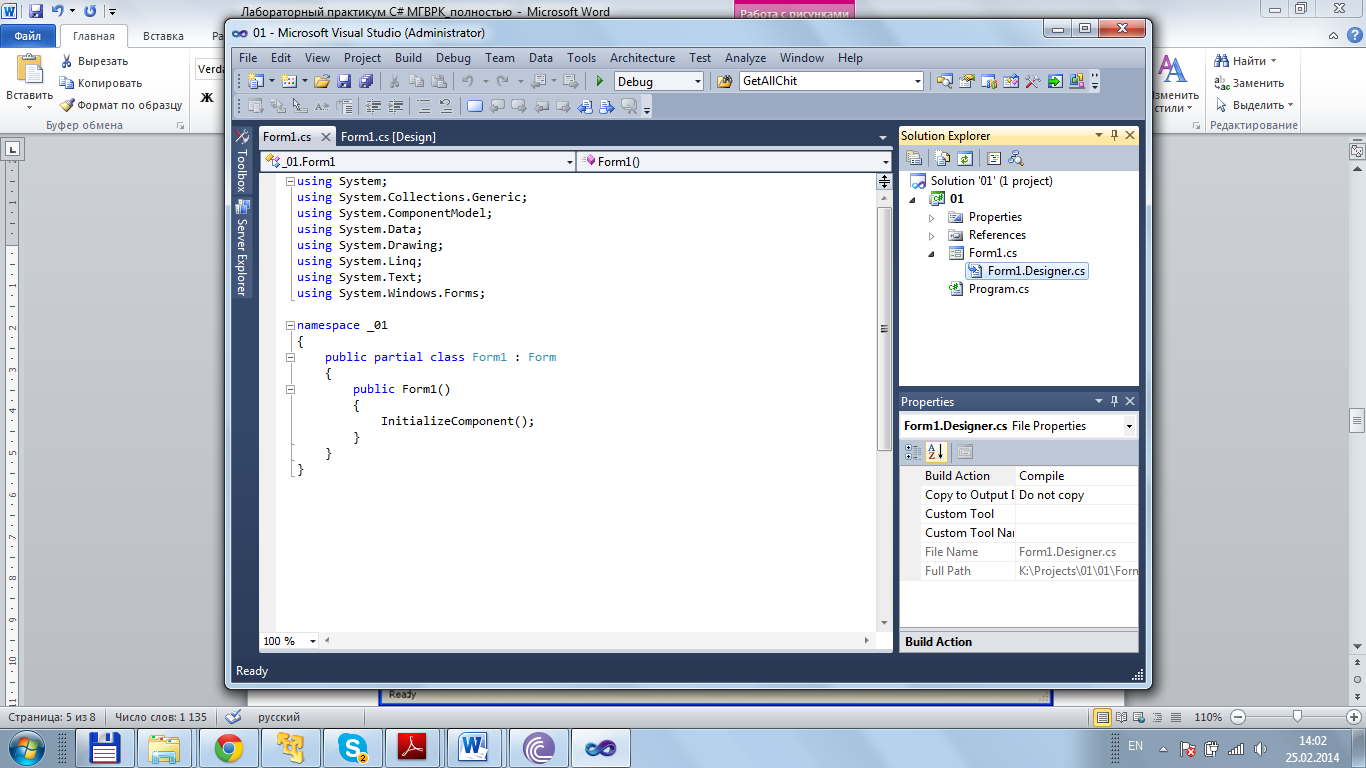Click Найти in Word editing group

click(x=1245, y=61)
